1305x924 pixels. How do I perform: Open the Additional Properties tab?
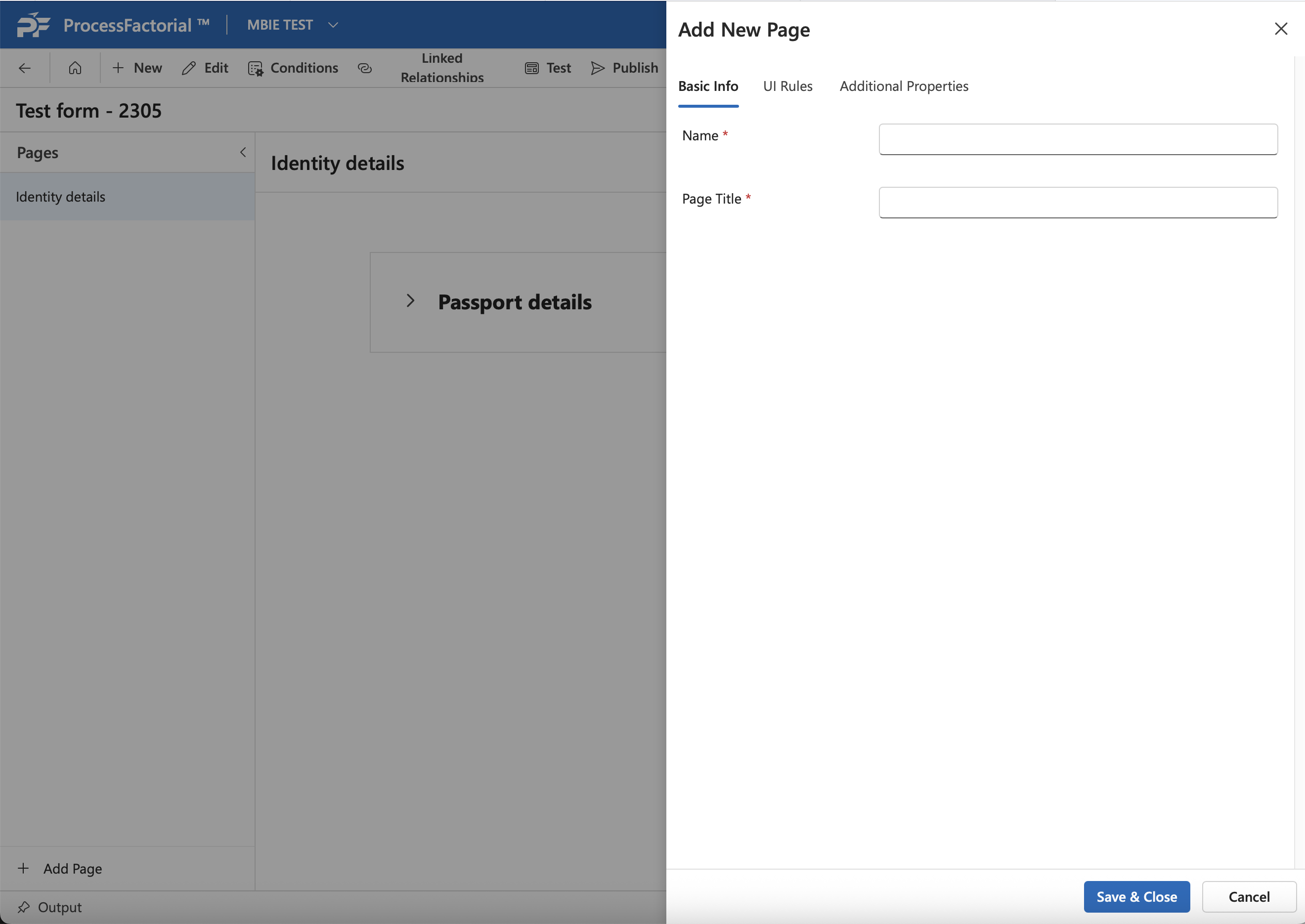click(x=904, y=86)
